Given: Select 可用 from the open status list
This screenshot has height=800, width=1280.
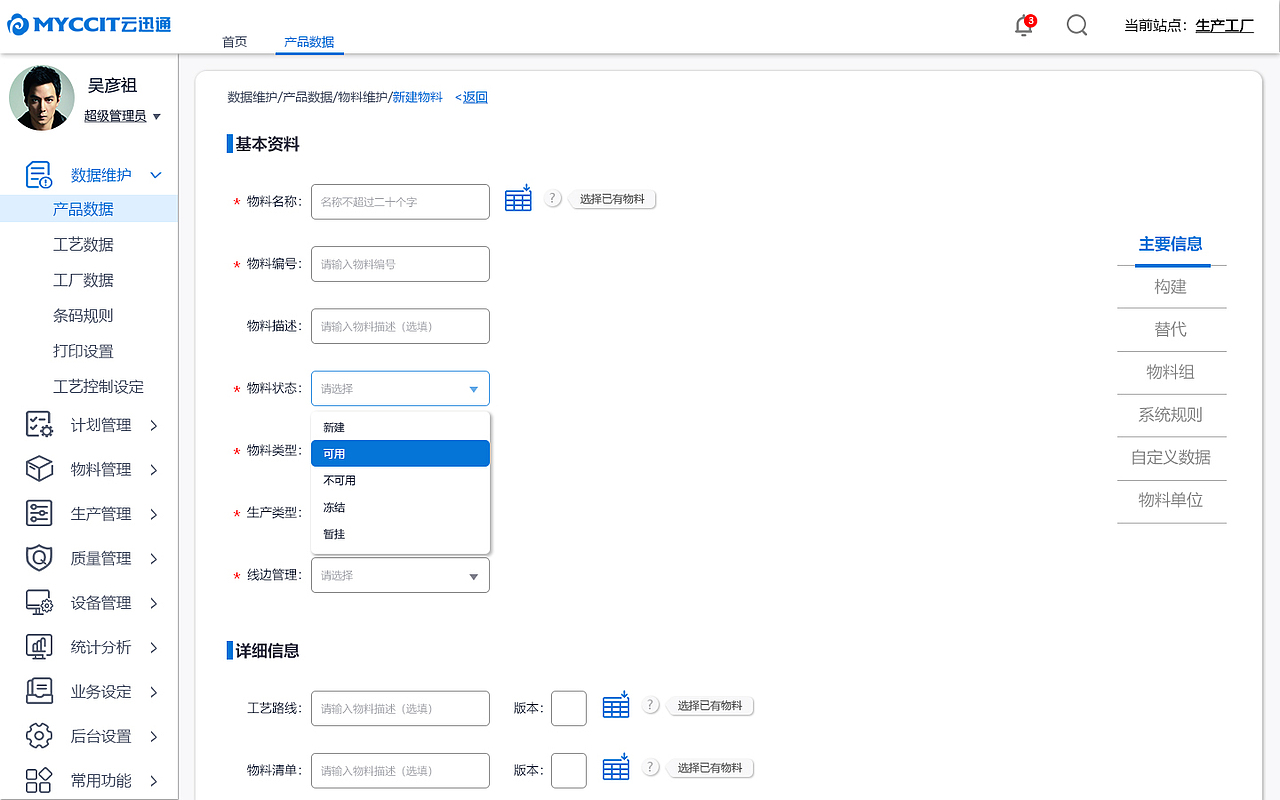Looking at the screenshot, I should tap(400, 453).
